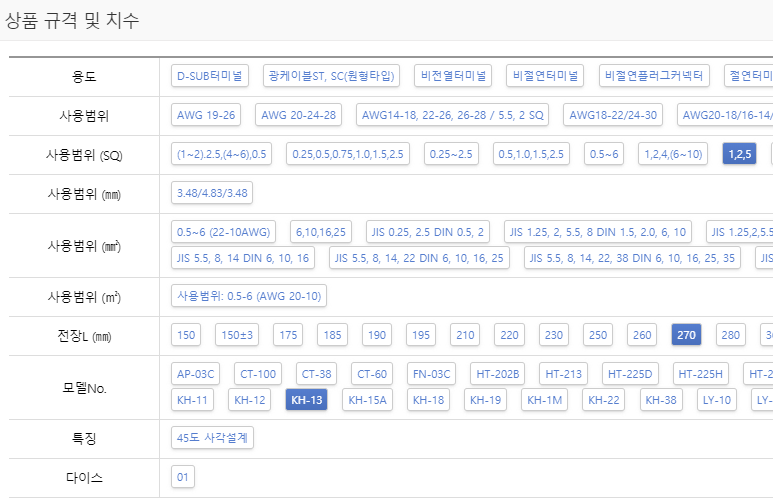Select the 비전열터미널 filter chip
Screen dimensions: 773x498
[x=453, y=75]
